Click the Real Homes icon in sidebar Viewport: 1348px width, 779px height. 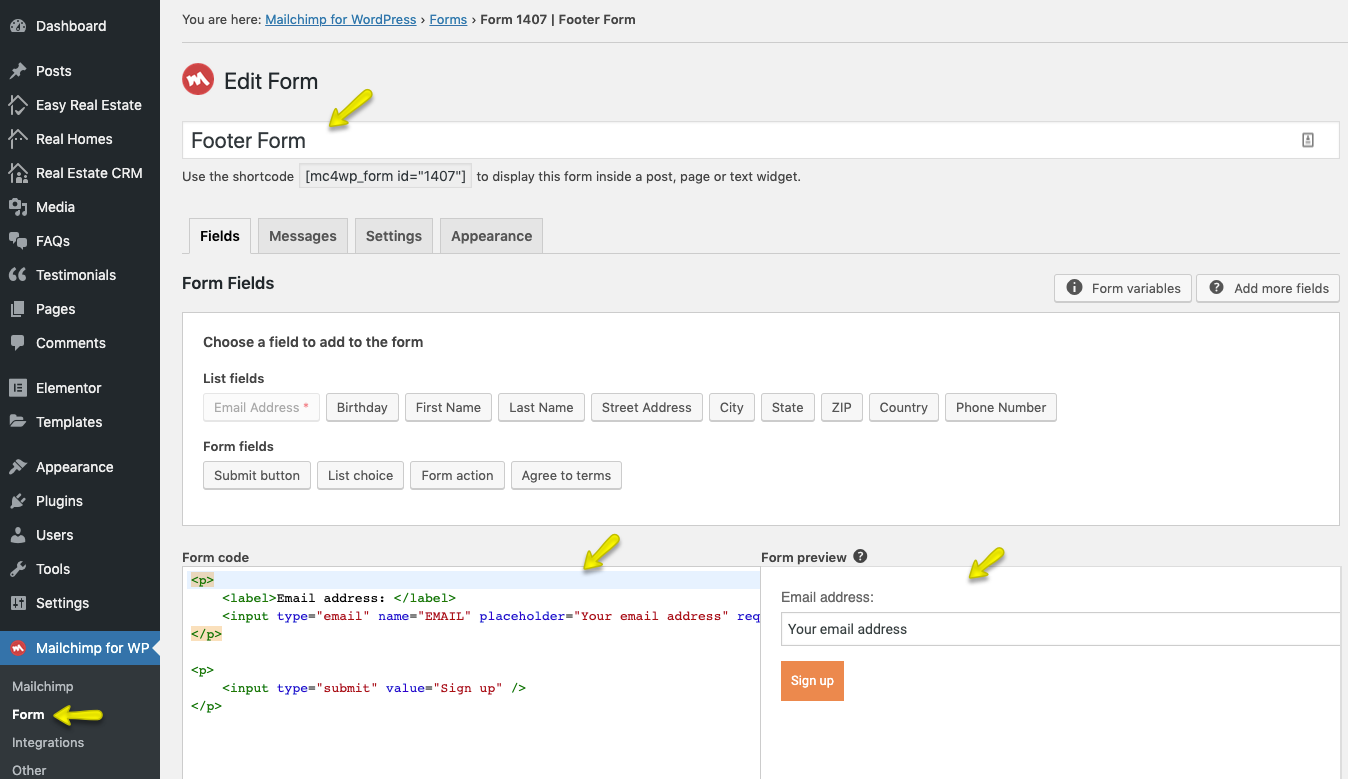point(18,139)
